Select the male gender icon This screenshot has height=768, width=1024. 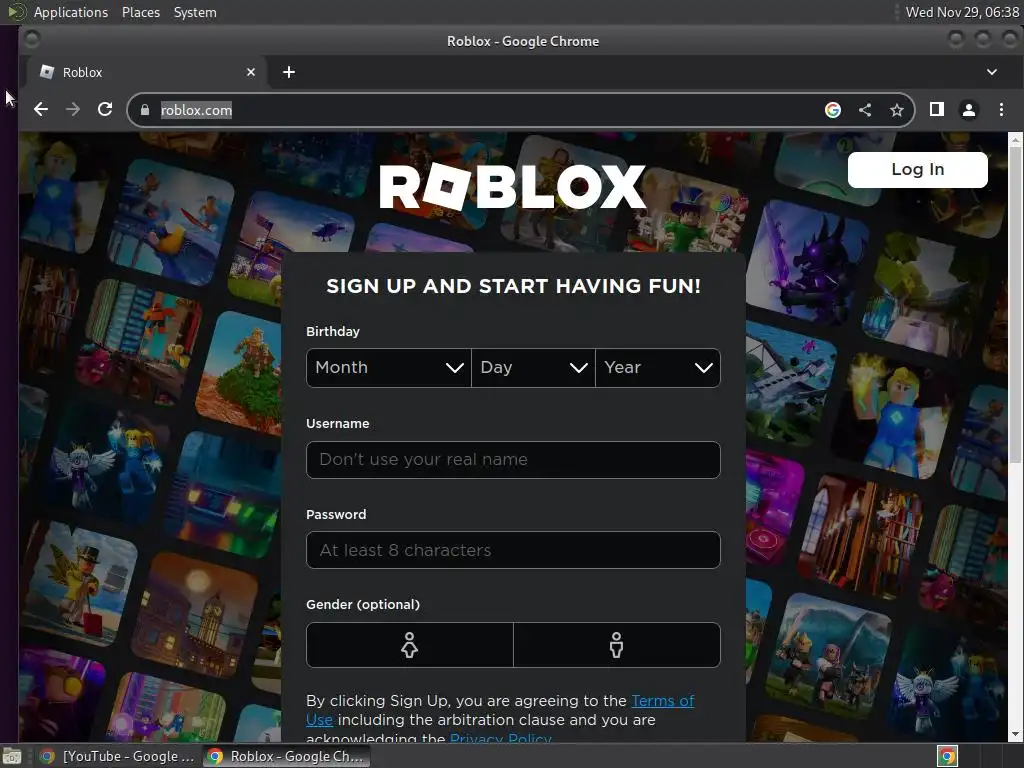point(616,645)
